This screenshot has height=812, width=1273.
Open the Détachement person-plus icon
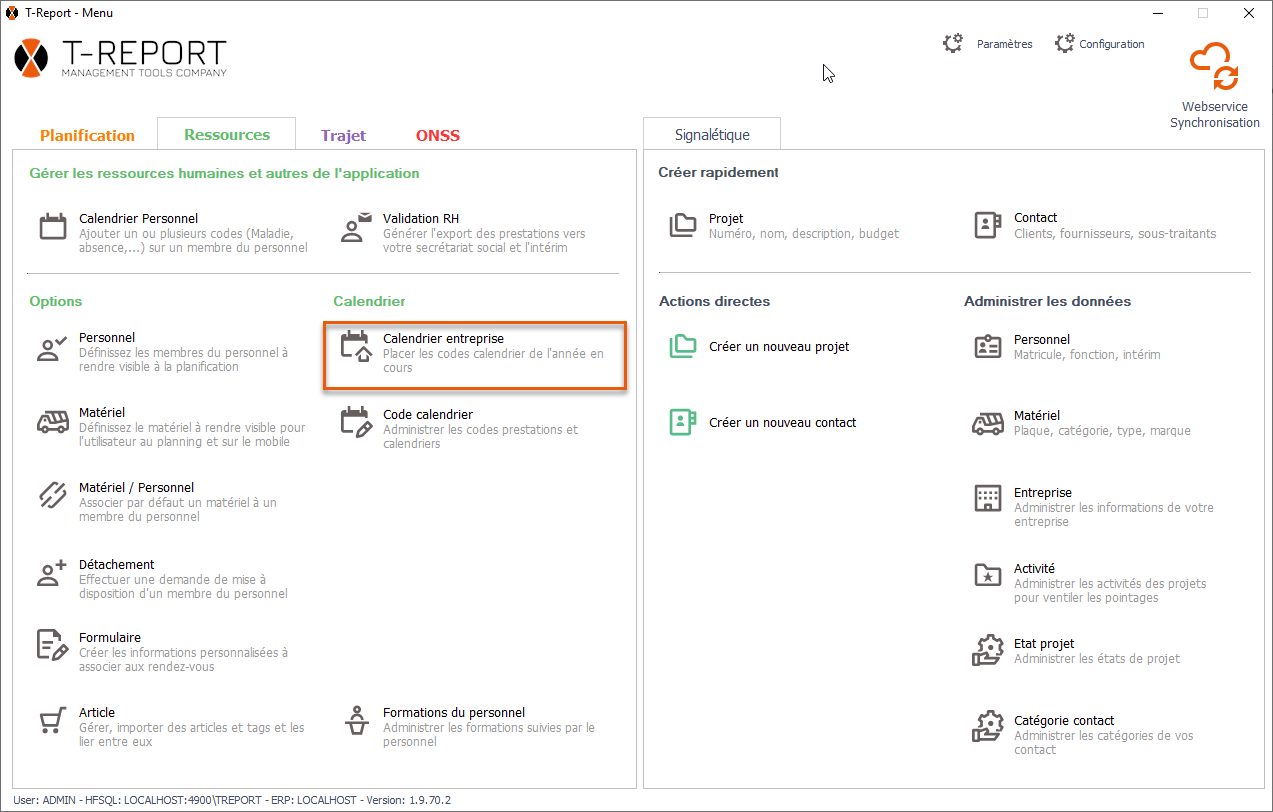(x=52, y=572)
